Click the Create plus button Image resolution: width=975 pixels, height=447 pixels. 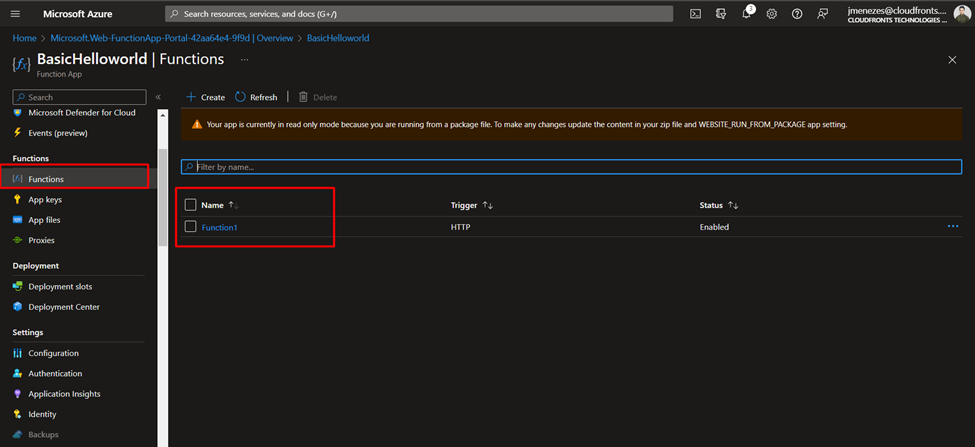(x=206, y=97)
